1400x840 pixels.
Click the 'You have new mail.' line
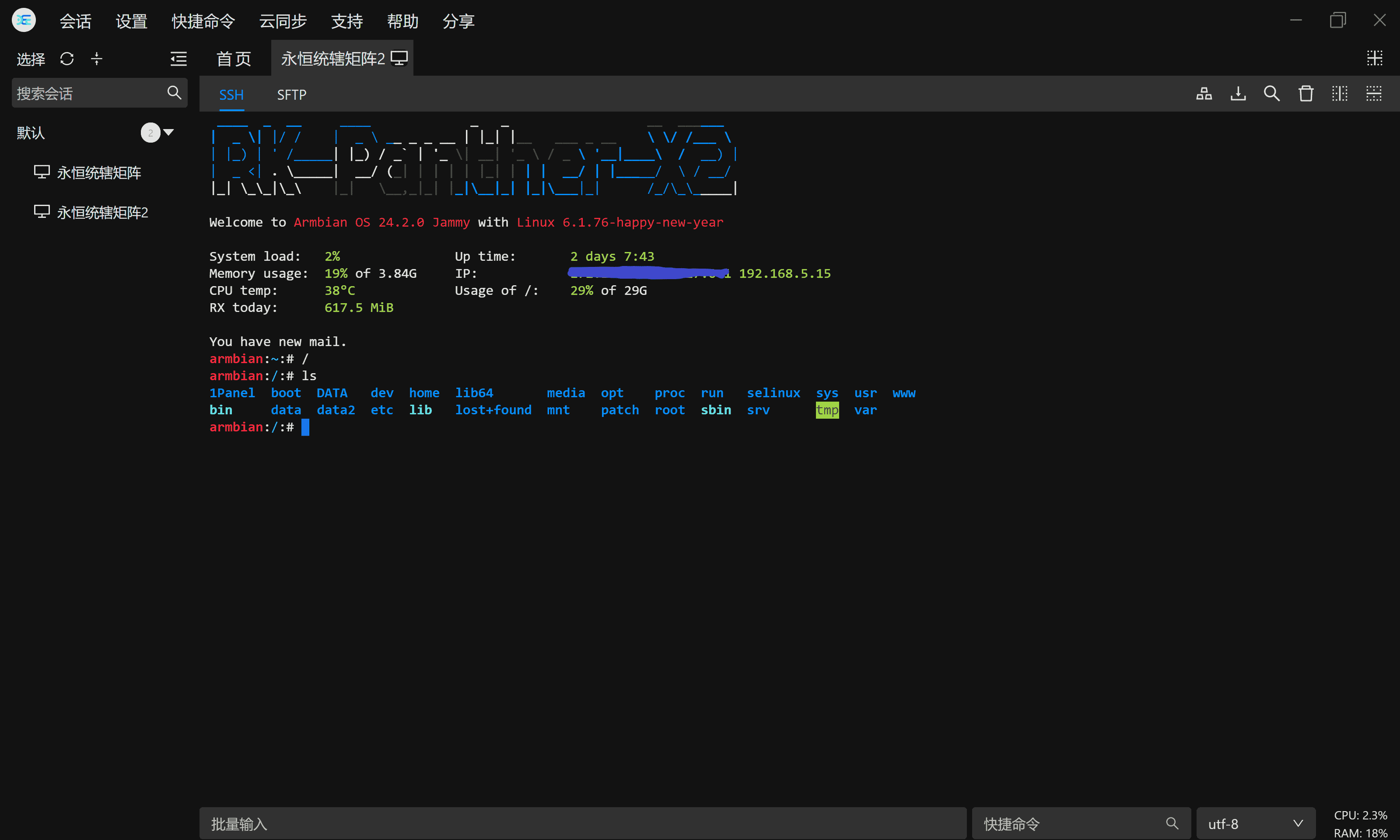(x=277, y=342)
